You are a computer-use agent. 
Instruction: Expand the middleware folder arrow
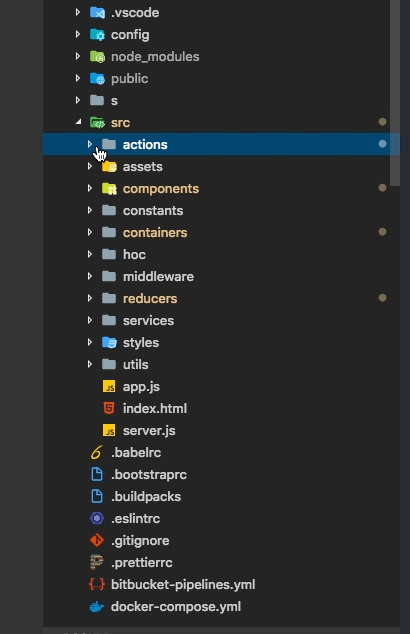pos(90,276)
